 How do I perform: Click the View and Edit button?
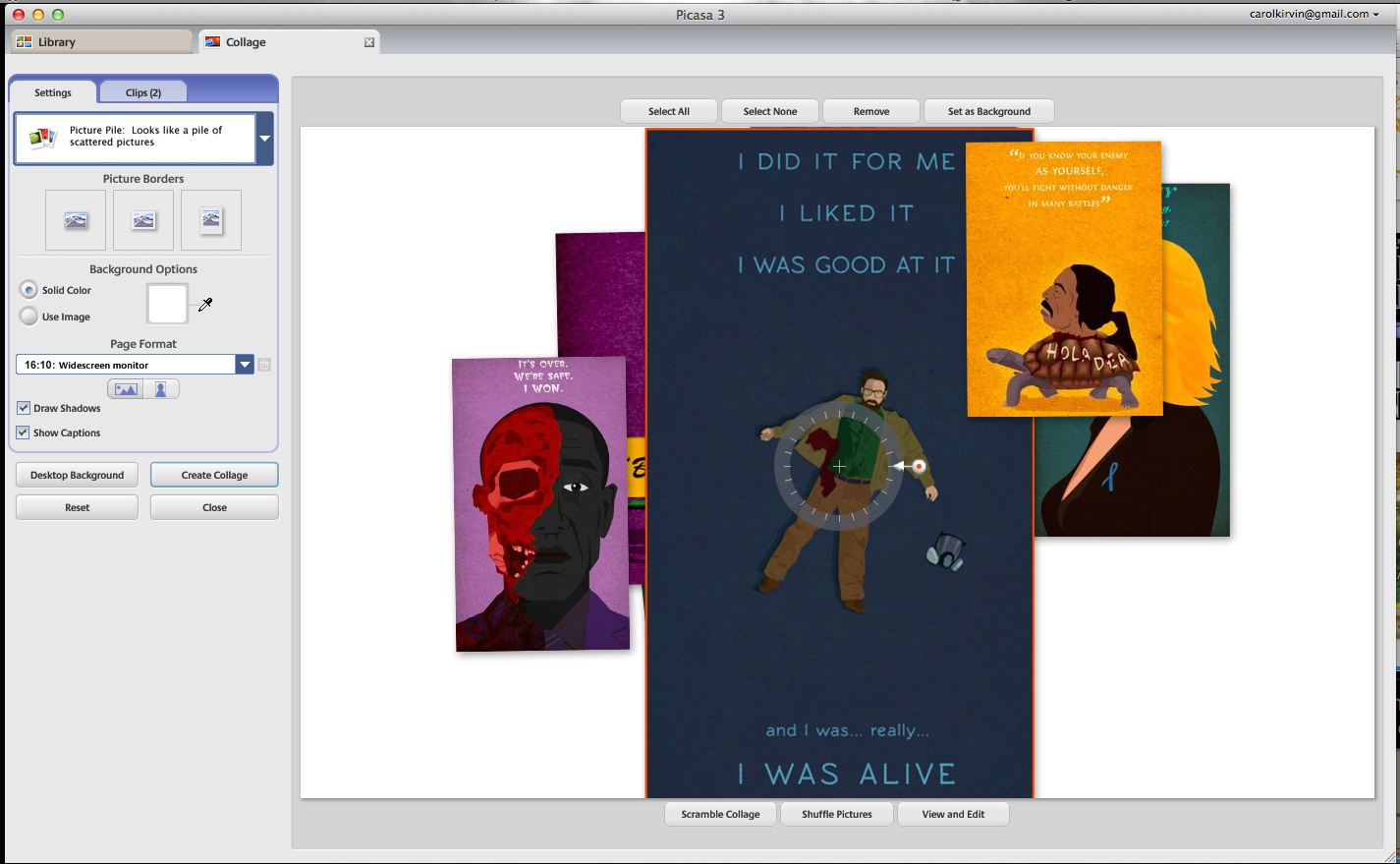[953, 814]
